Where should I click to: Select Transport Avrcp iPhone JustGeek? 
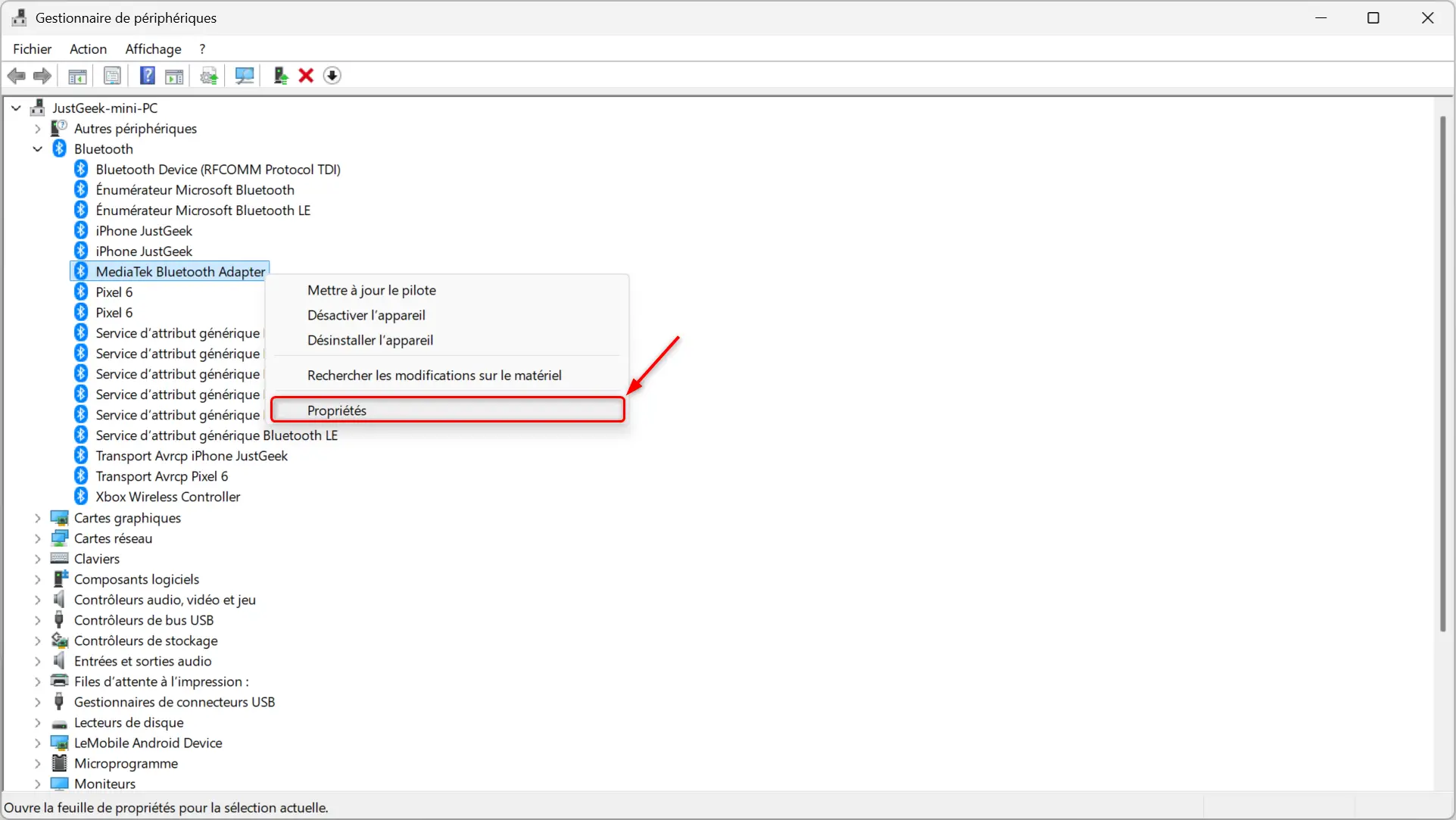pos(192,456)
